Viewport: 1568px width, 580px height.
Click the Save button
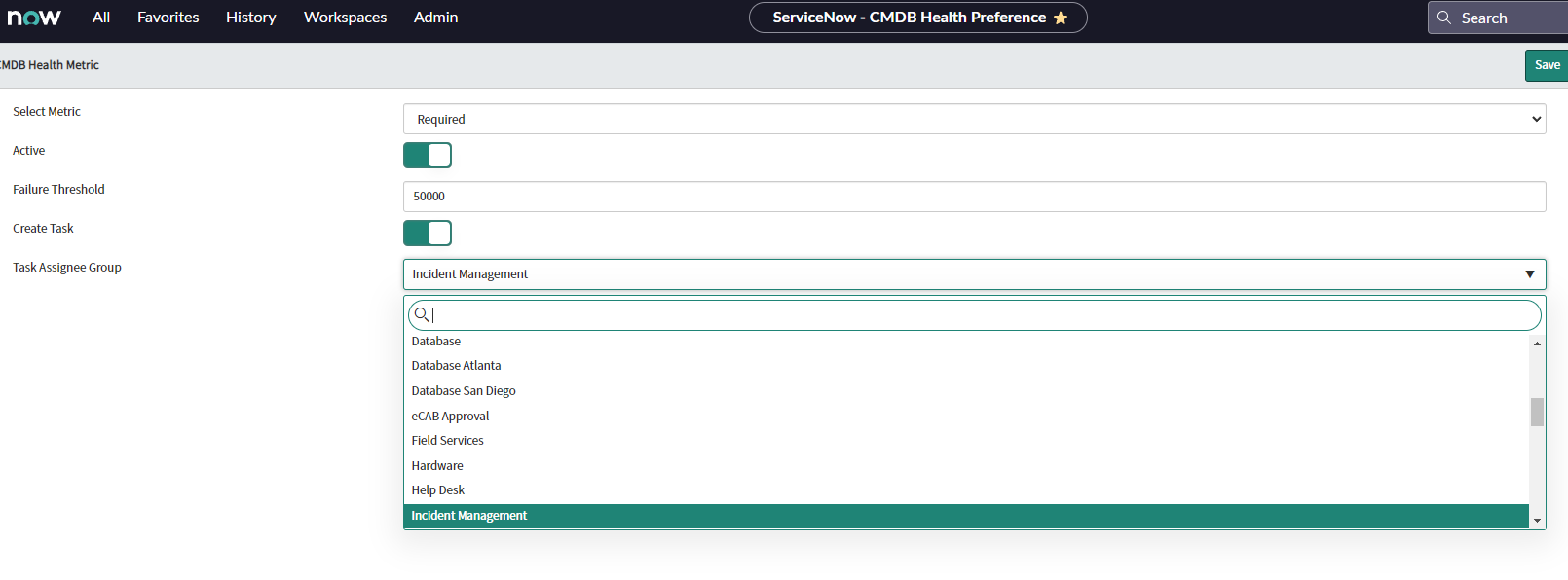coord(1547,65)
